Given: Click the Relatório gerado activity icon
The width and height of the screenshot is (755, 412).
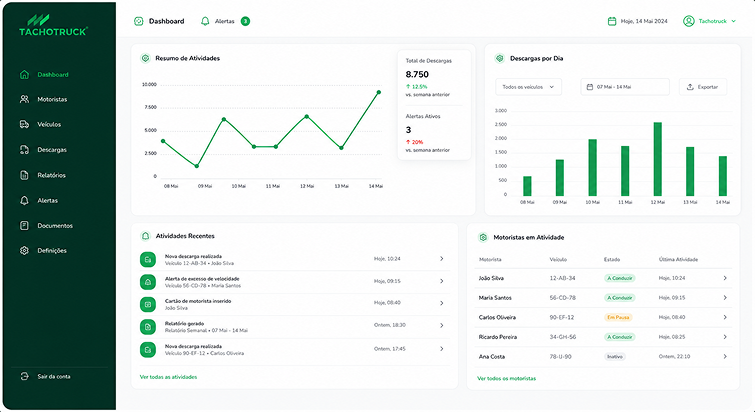Looking at the screenshot, I should tap(148, 327).
